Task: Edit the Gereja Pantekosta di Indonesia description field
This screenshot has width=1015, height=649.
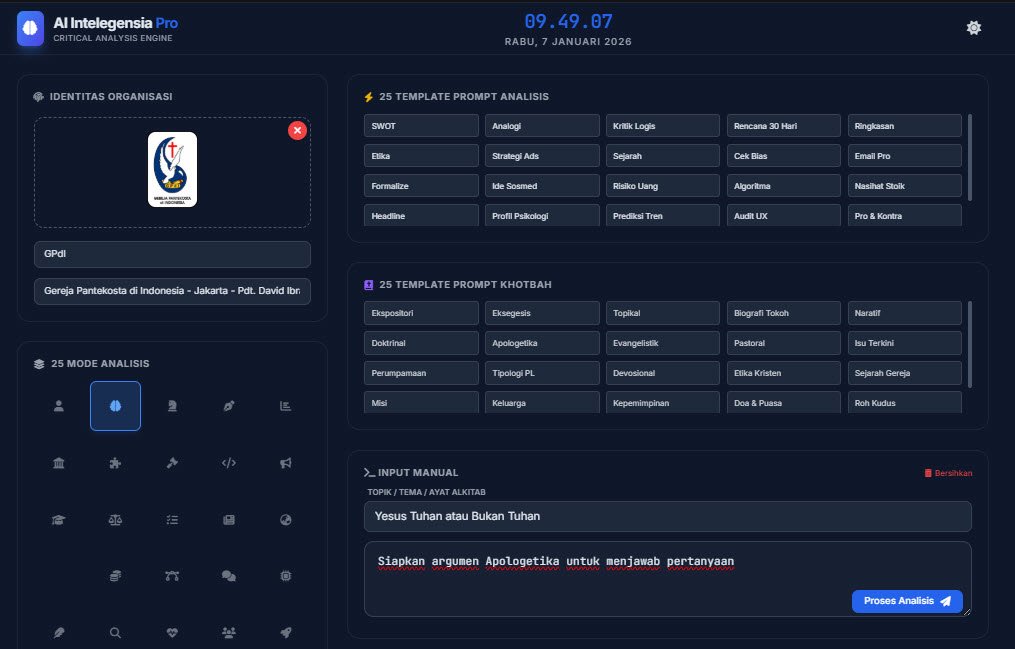Action: (172, 291)
